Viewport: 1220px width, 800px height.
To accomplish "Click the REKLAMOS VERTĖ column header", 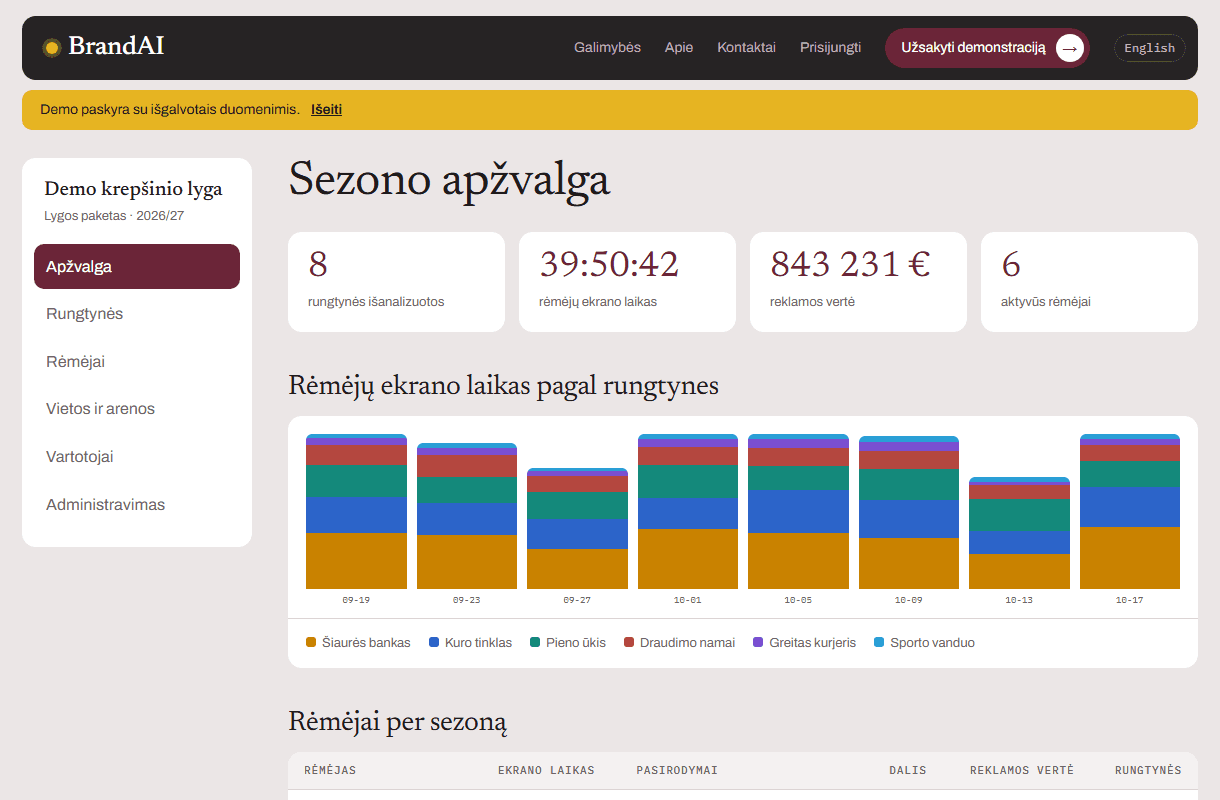I will pos(1022,771).
